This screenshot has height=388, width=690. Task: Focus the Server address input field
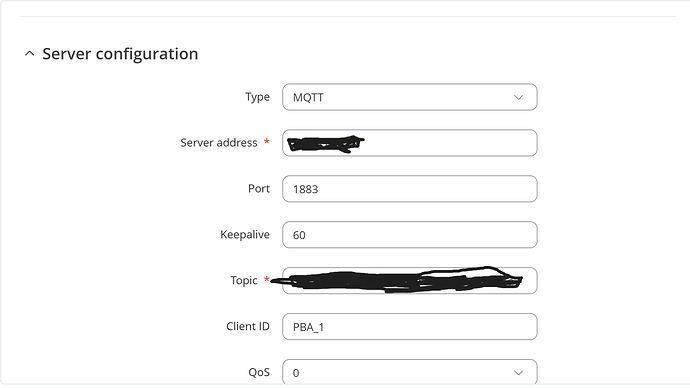[410, 143]
